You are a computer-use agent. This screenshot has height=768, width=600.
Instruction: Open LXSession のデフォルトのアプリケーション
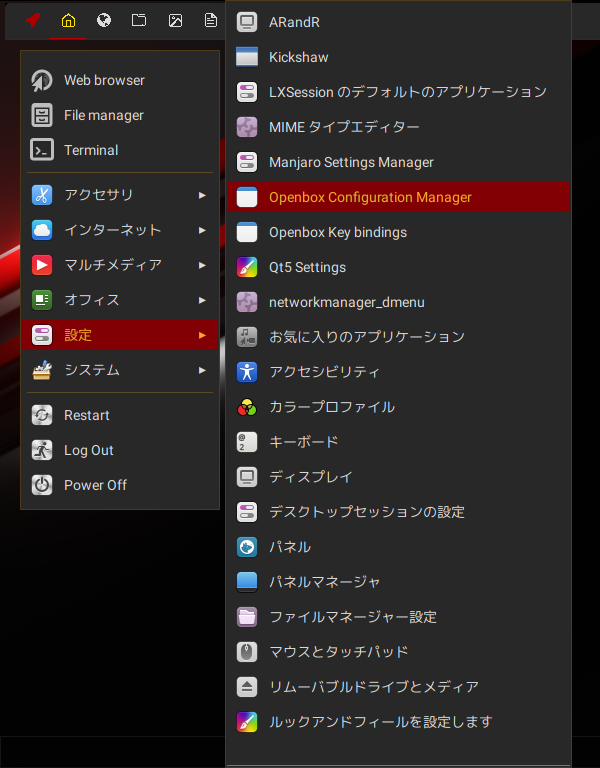pos(398,92)
